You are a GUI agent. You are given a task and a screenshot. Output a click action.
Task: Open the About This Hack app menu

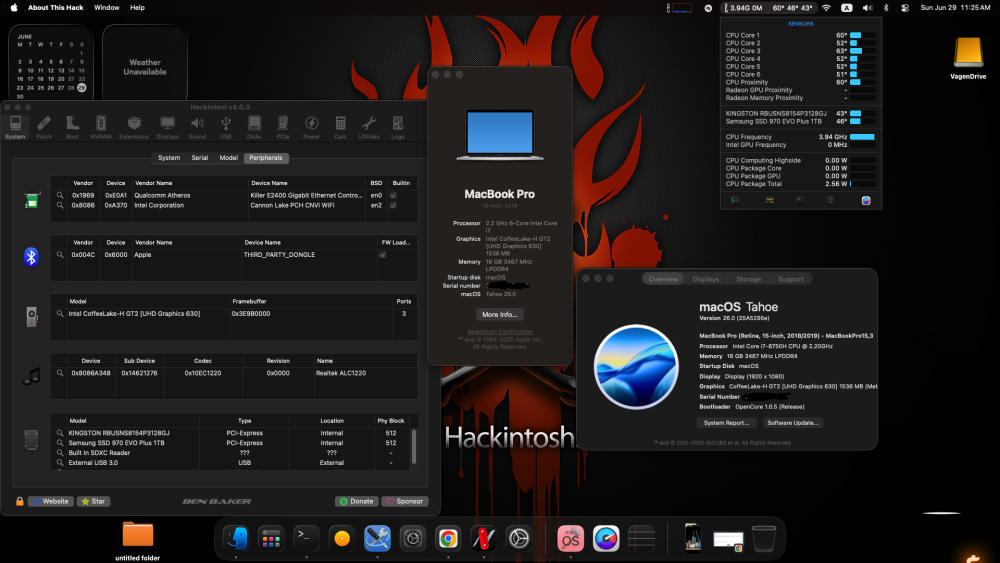[x=55, y=8]
